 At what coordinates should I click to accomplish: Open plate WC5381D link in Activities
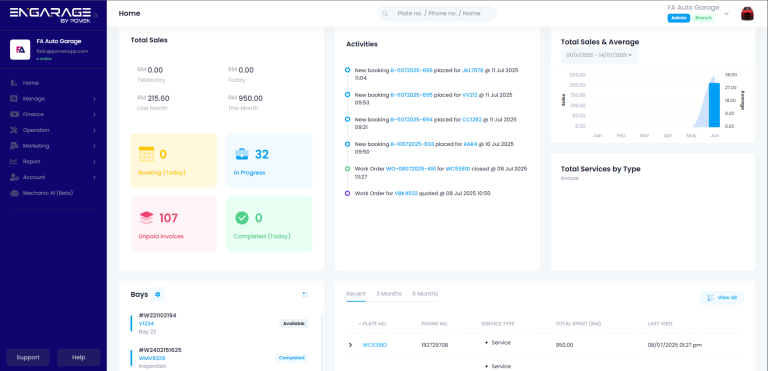tap(458, 169)
